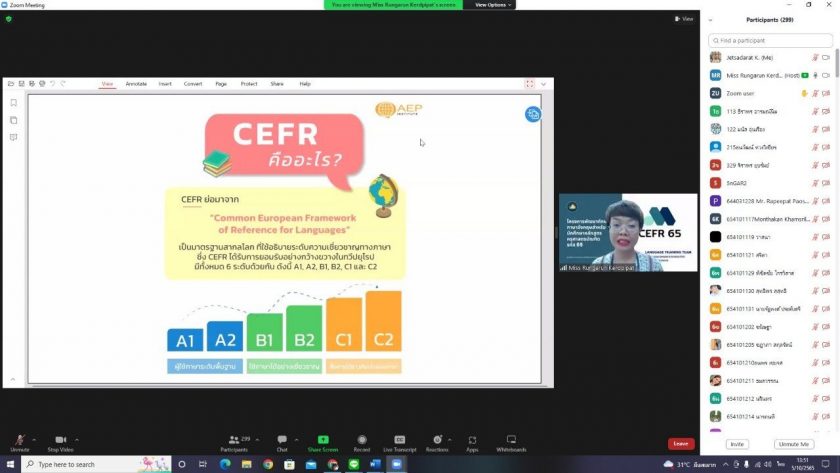The height and width of the screenshot is (473, 840).
Task: Open the Apps panel
Action: tap(472, 442)
